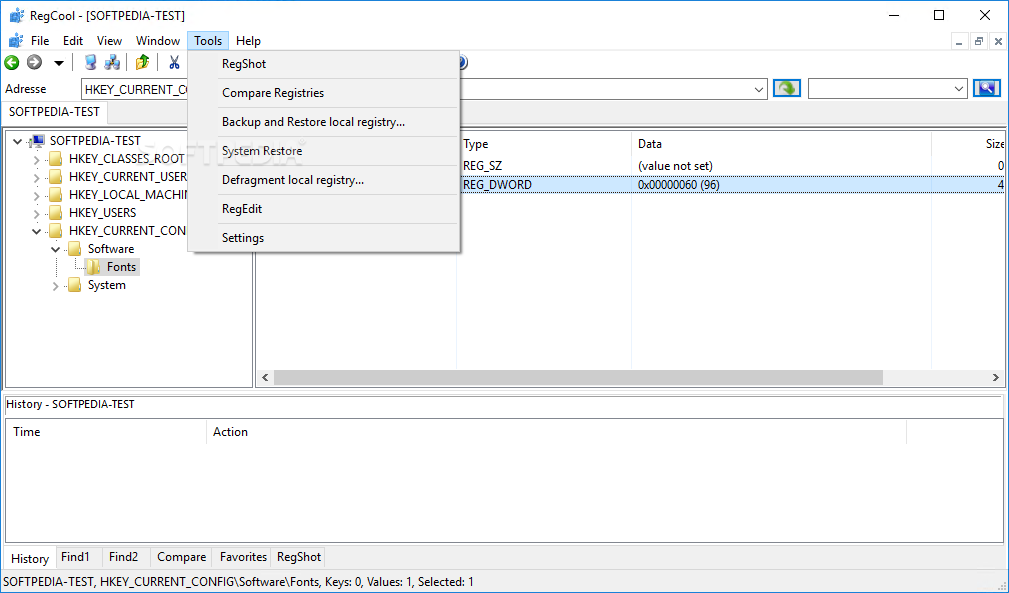This screenshot has height=593, width=1009.
Task: Choose Defragment local registry
Action: click(x=324, y=179)
